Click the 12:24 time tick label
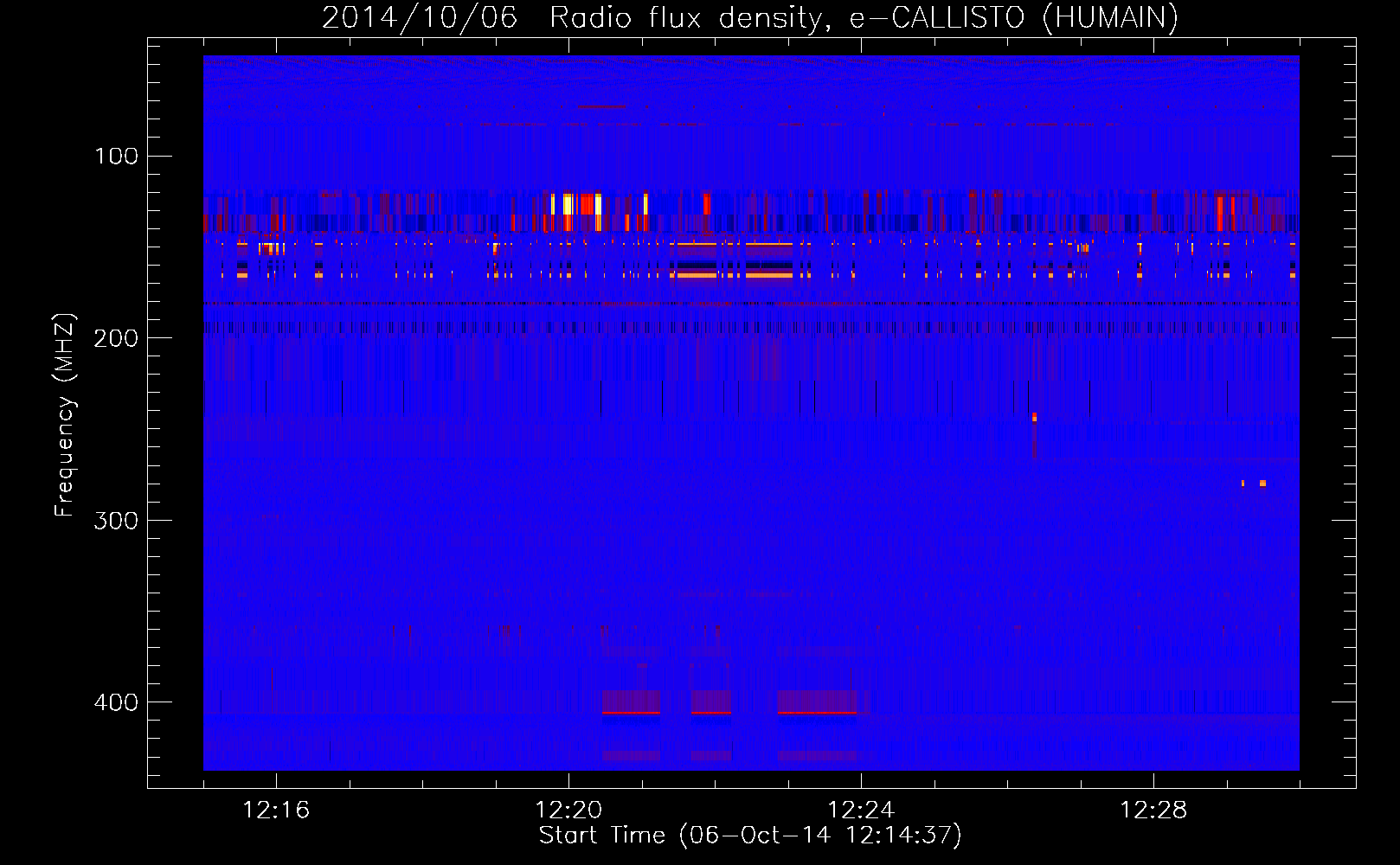This screenshot has height=865, width=1400. pyautogui.click(x=861, y=811)
